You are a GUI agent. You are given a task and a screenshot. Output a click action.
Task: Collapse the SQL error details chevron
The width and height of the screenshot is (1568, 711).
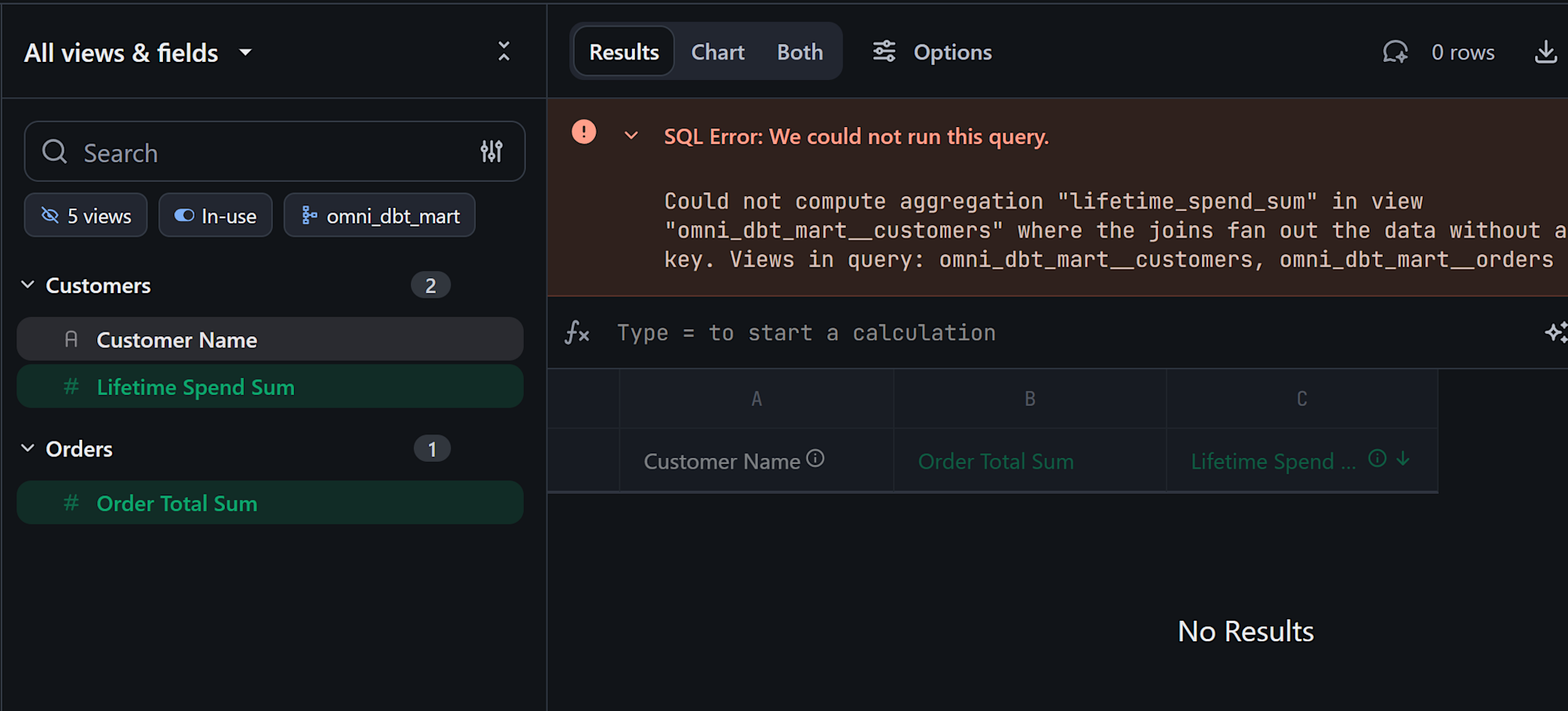tap(631, 136)
